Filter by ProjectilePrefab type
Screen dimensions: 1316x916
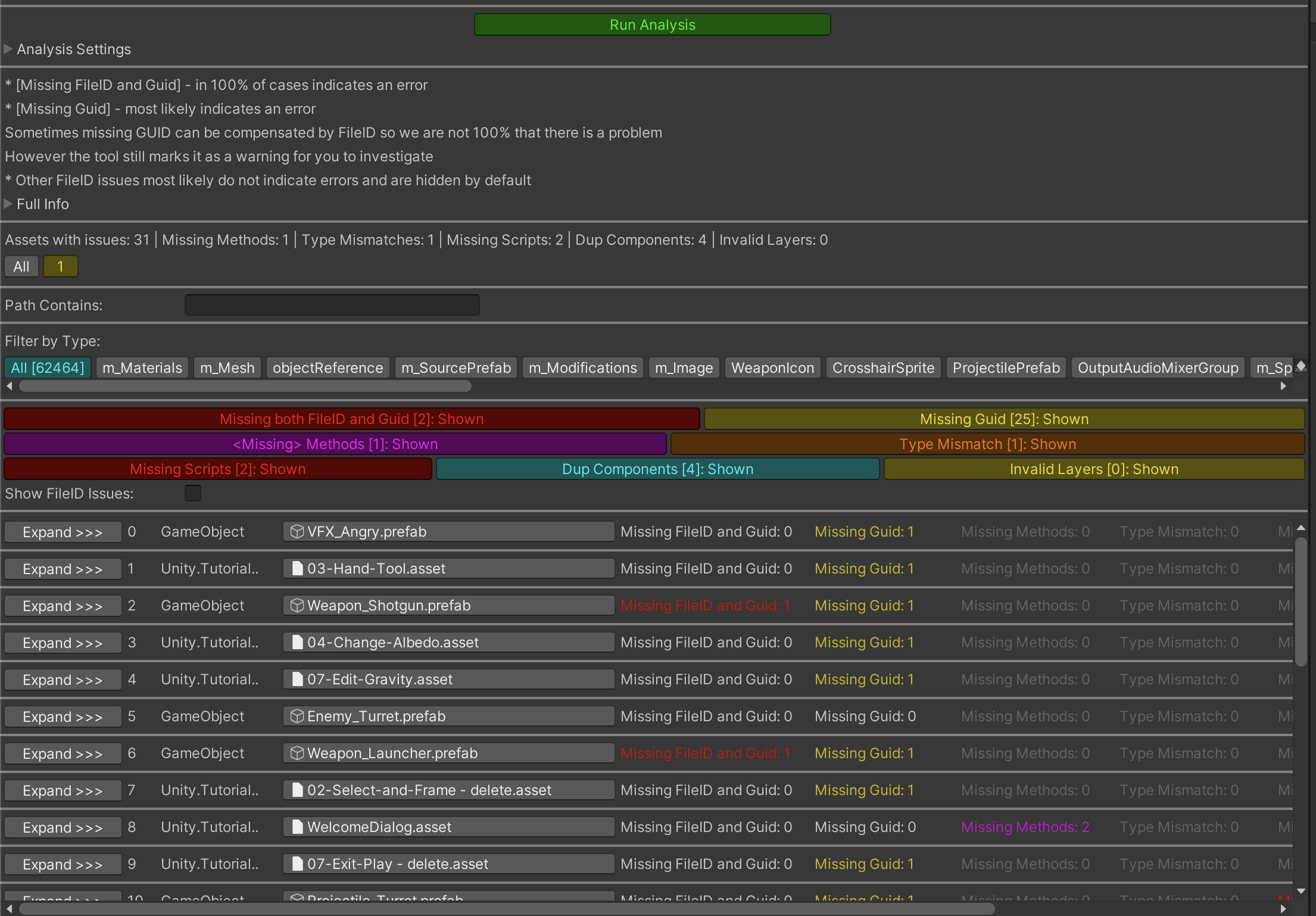tap(1006, 367)
